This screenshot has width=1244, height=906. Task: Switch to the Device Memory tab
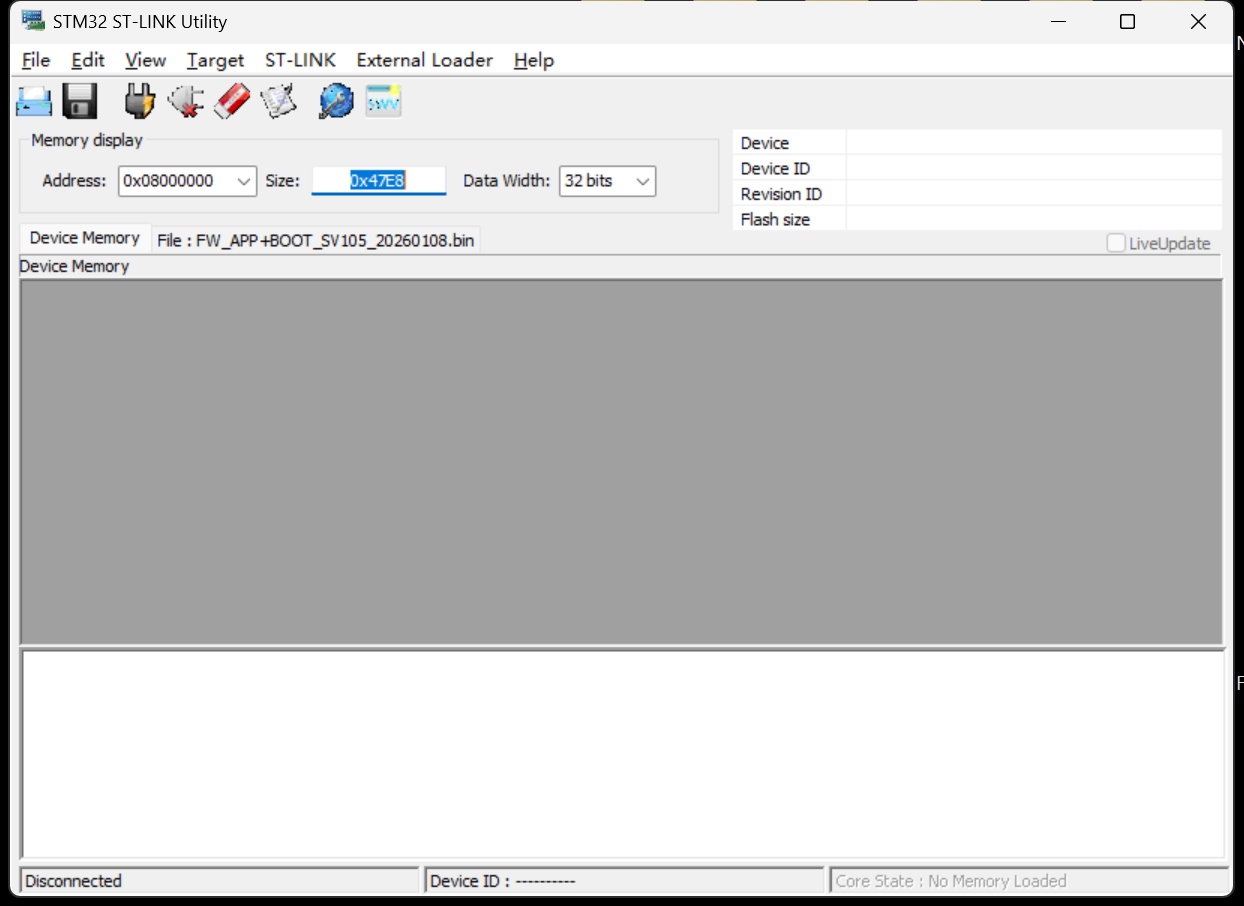(85, 238)
